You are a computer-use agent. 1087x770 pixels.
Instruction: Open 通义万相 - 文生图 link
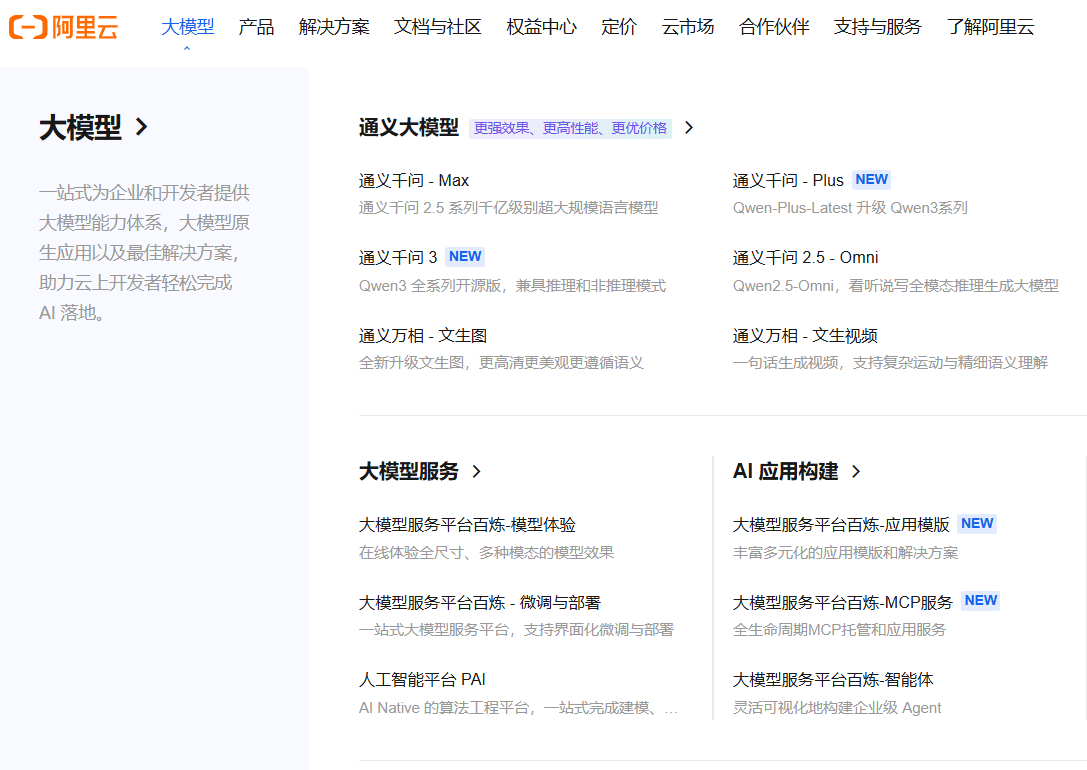tap(423, 336)
